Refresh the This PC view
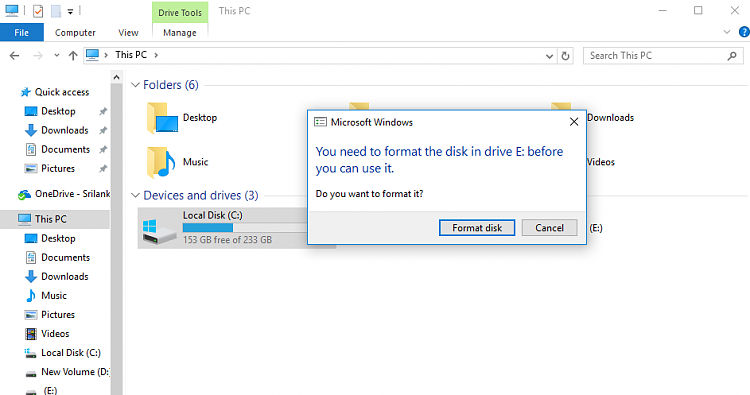Image resolution: width=750 pixels, height=395 pixels. (x=565, y=56)
